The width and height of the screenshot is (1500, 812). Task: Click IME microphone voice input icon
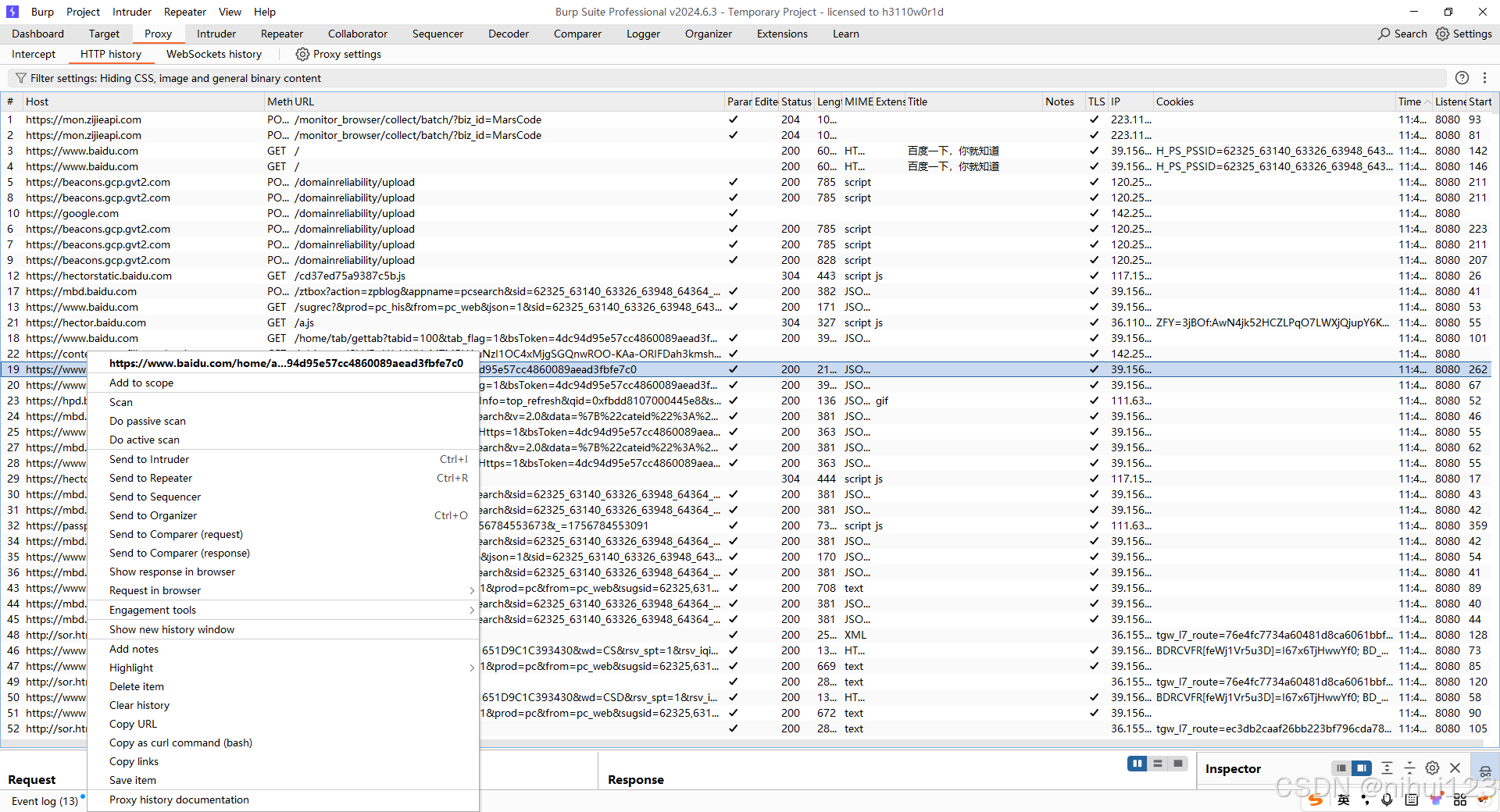click(1387, 800)
